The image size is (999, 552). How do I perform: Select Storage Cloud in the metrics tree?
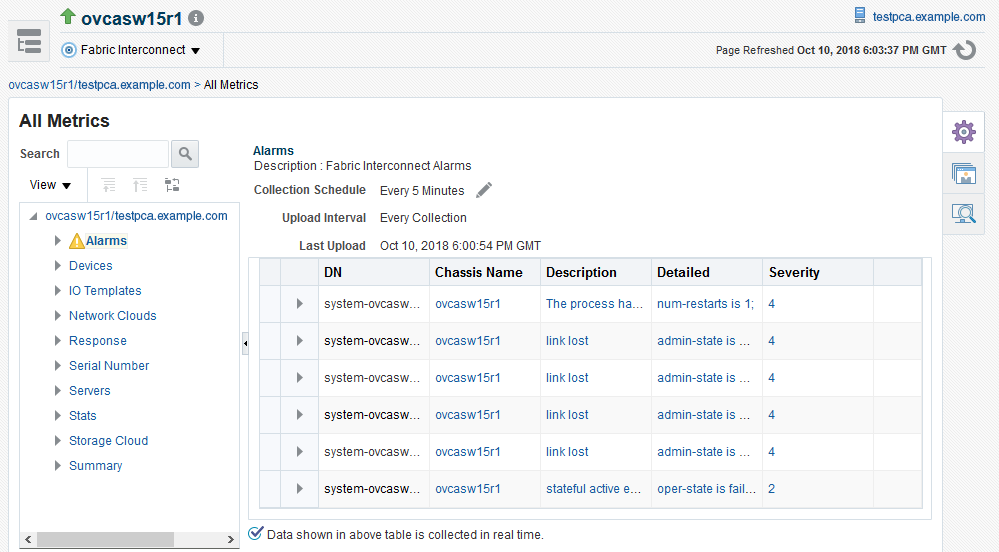pos(108,441)
